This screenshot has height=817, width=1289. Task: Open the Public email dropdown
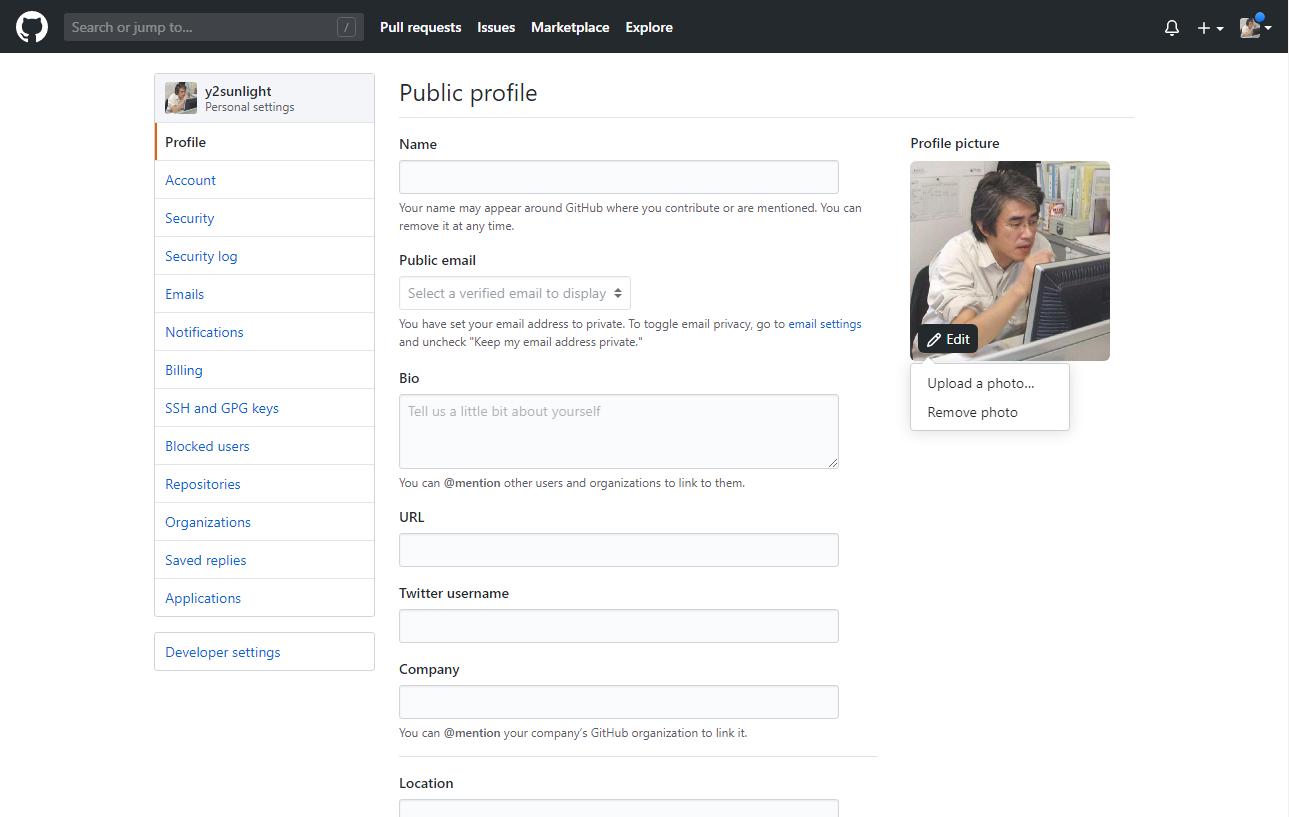[515, 293]
